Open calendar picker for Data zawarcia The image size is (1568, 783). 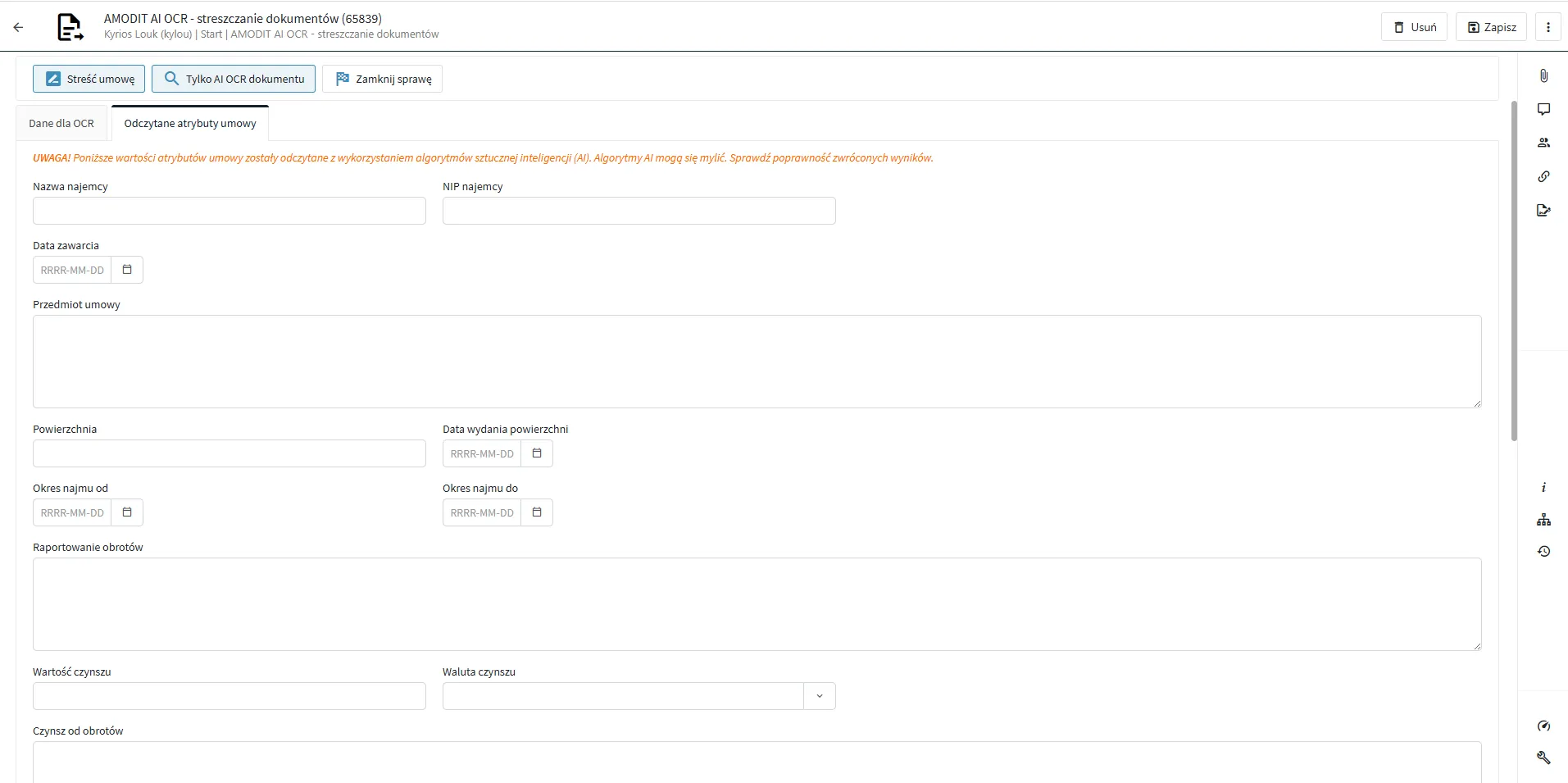[127, 270]
